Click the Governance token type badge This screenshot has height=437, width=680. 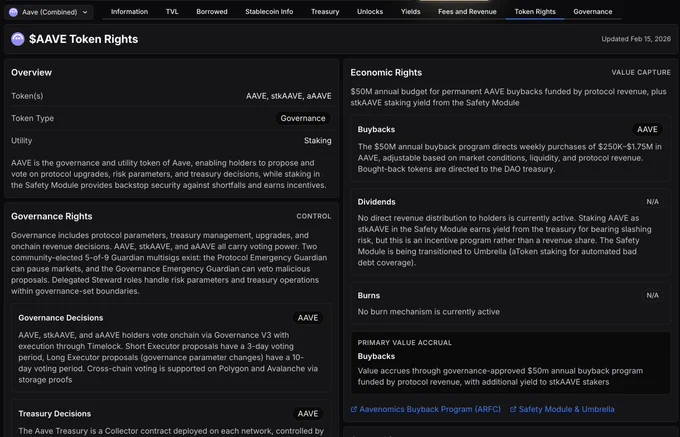(303, 118)
